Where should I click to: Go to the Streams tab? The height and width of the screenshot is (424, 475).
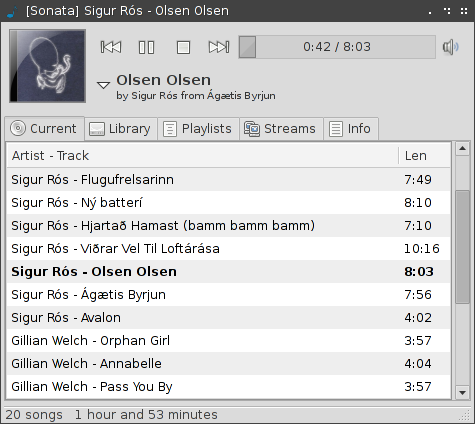pos(281,129)
